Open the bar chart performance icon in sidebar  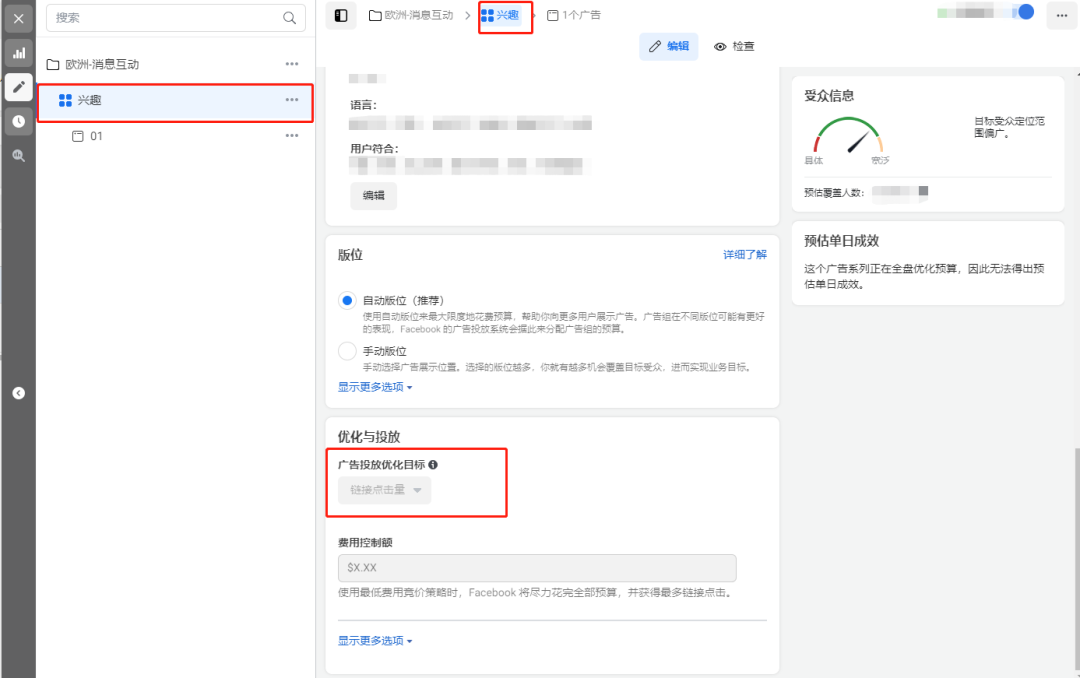[x=17, y=53]
